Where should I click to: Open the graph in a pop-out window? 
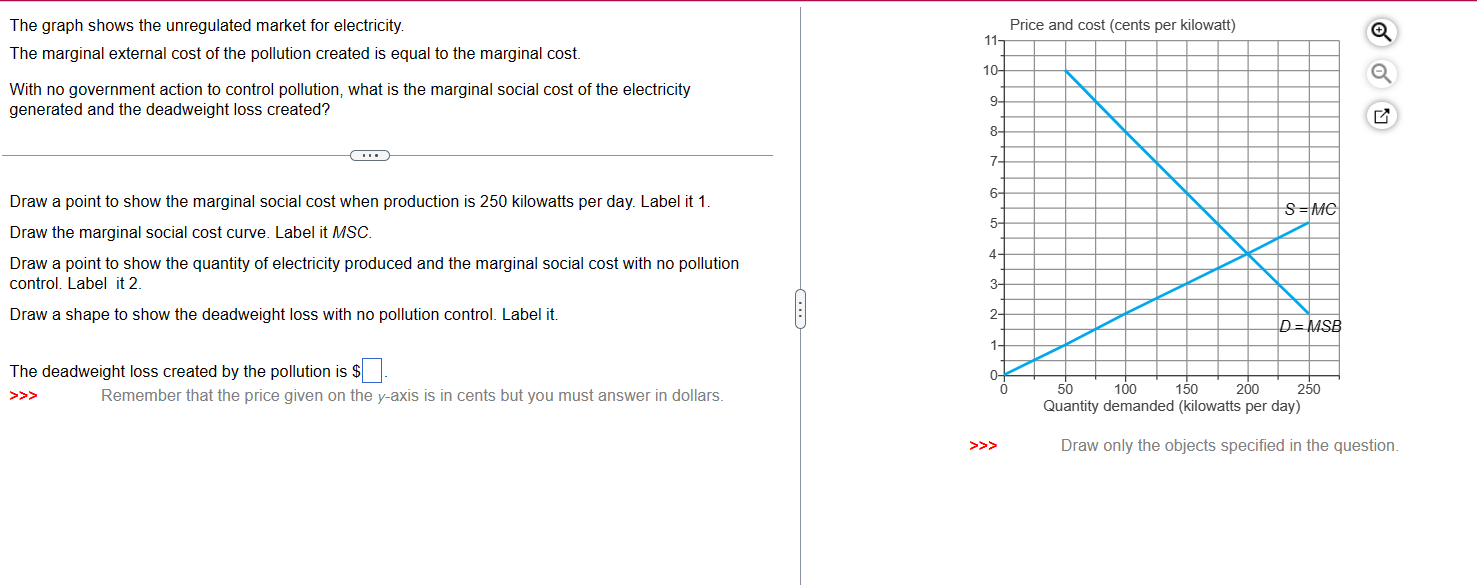[1381, 115]
